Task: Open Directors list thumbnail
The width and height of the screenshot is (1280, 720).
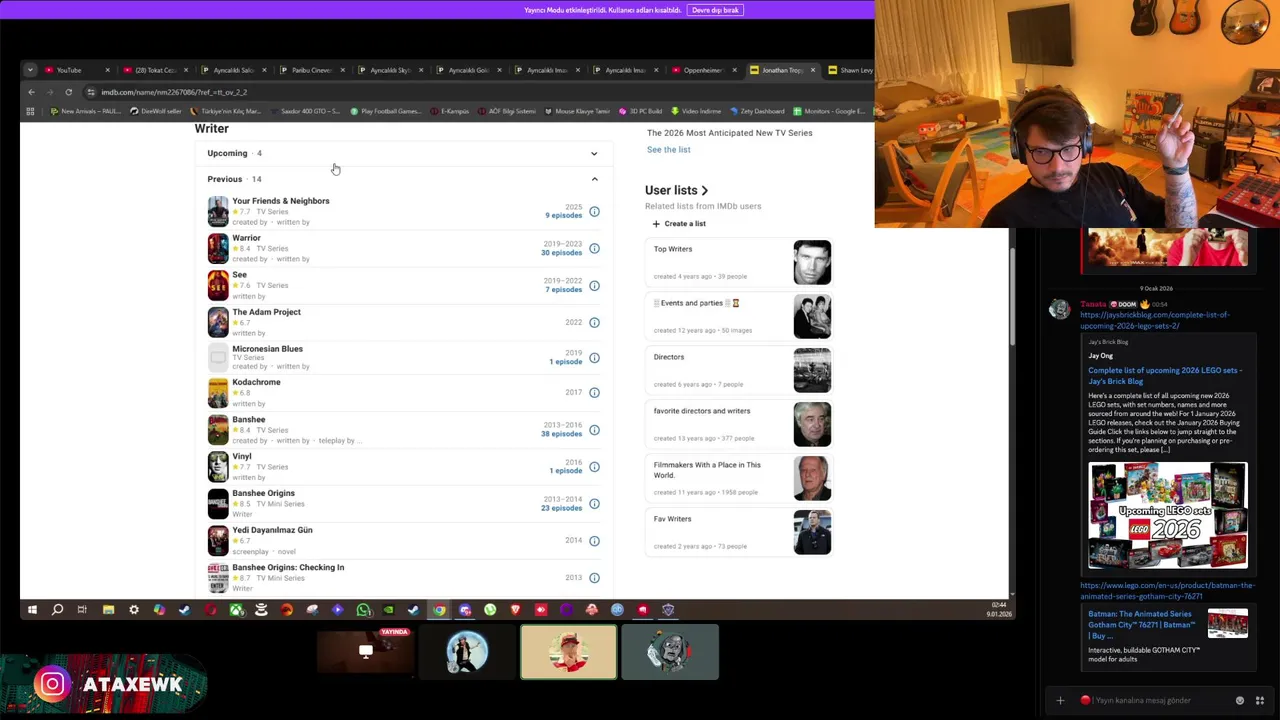Action: point(812,370)
